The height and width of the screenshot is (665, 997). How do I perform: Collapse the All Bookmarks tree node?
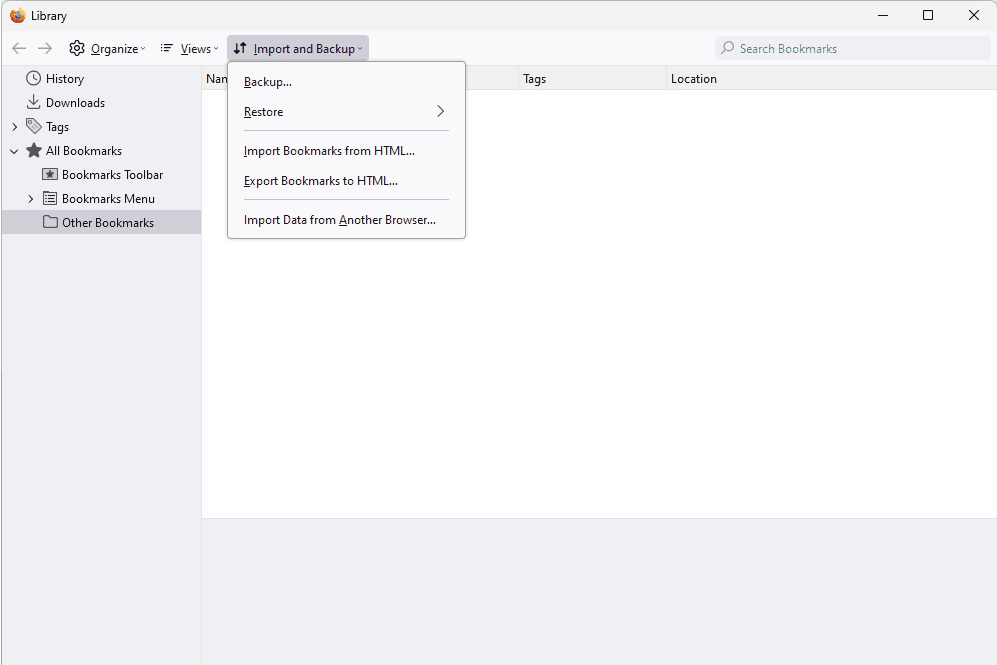tap(14, 151)
